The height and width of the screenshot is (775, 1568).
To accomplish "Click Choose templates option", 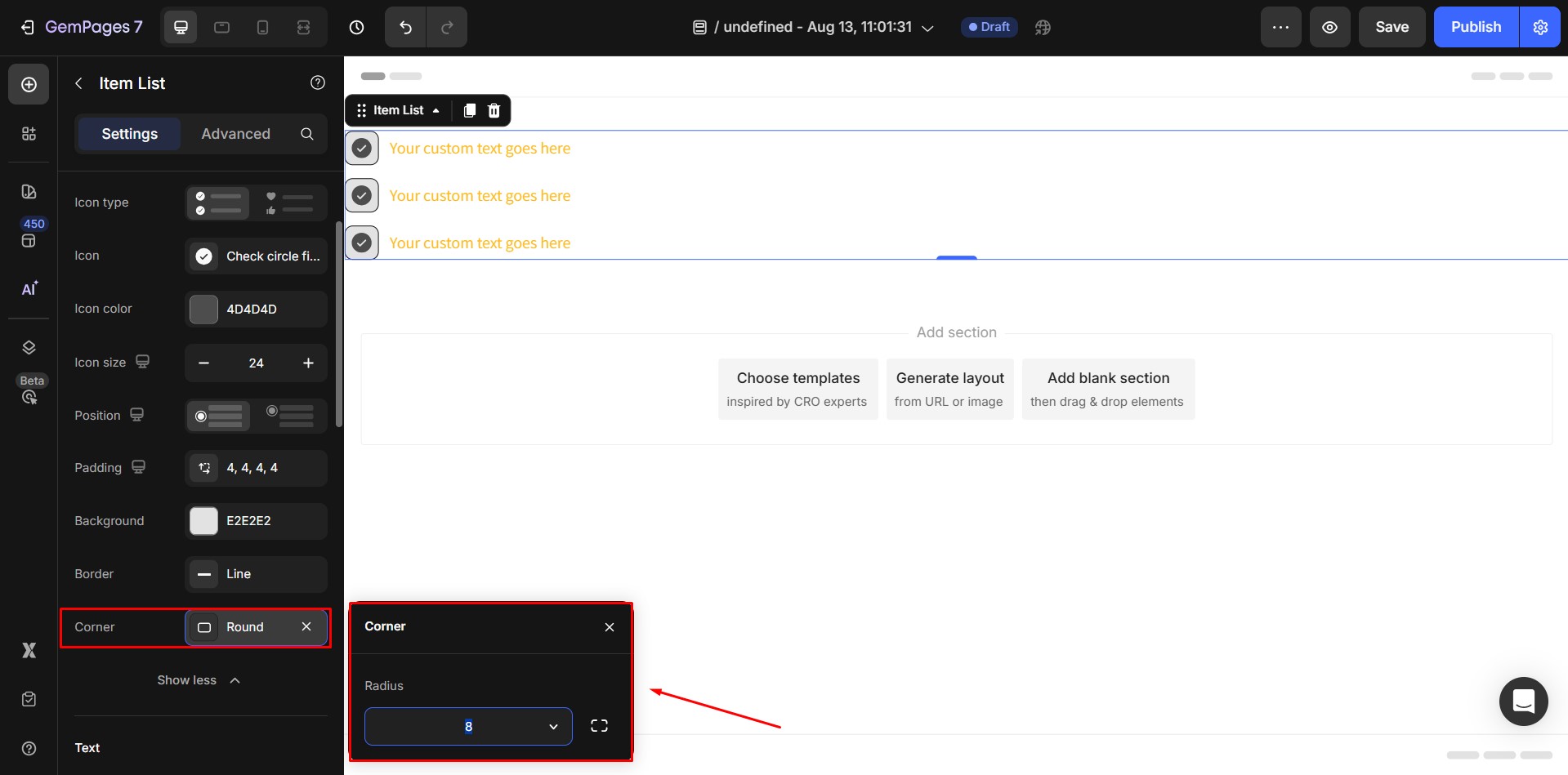I will 797,389.
